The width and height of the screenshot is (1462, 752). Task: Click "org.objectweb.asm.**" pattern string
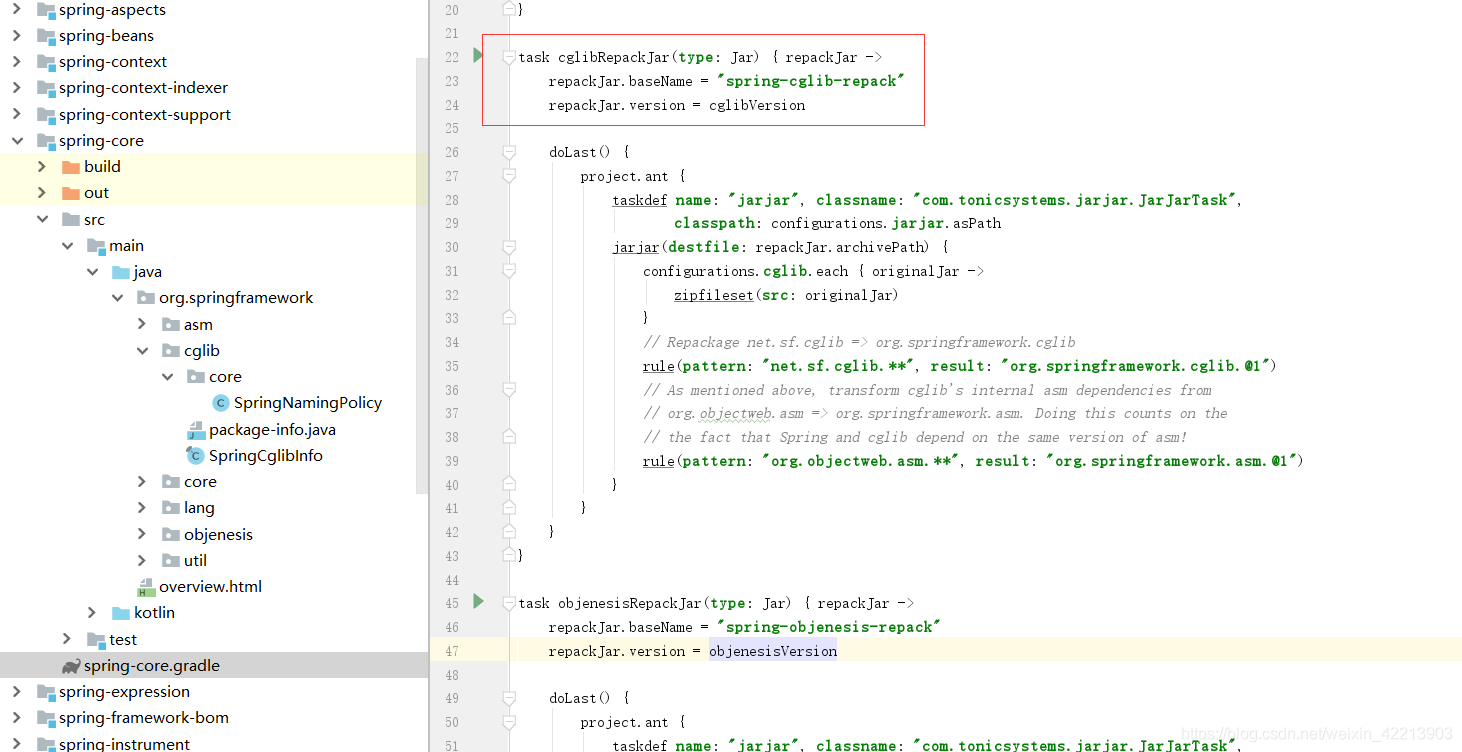coord(861,461)
